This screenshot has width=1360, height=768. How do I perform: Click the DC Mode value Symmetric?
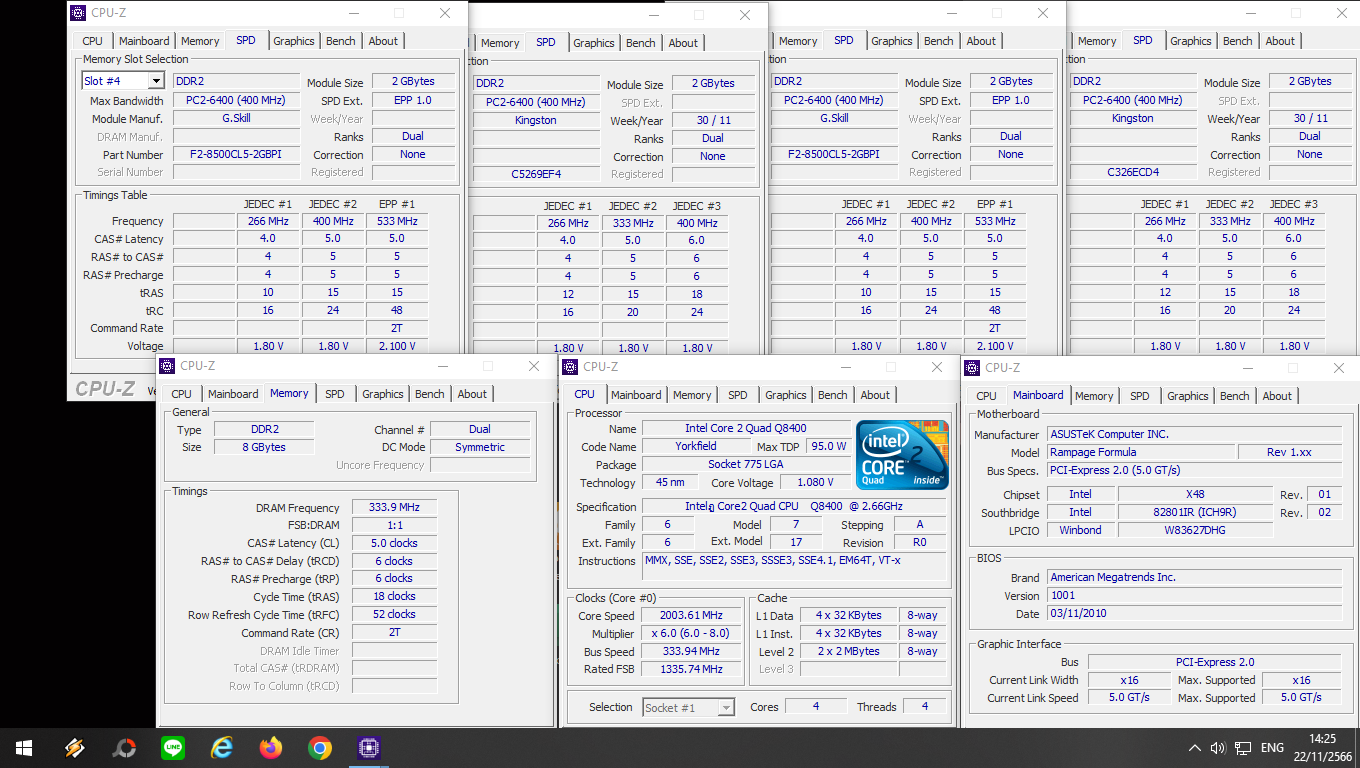click(480, 447)
